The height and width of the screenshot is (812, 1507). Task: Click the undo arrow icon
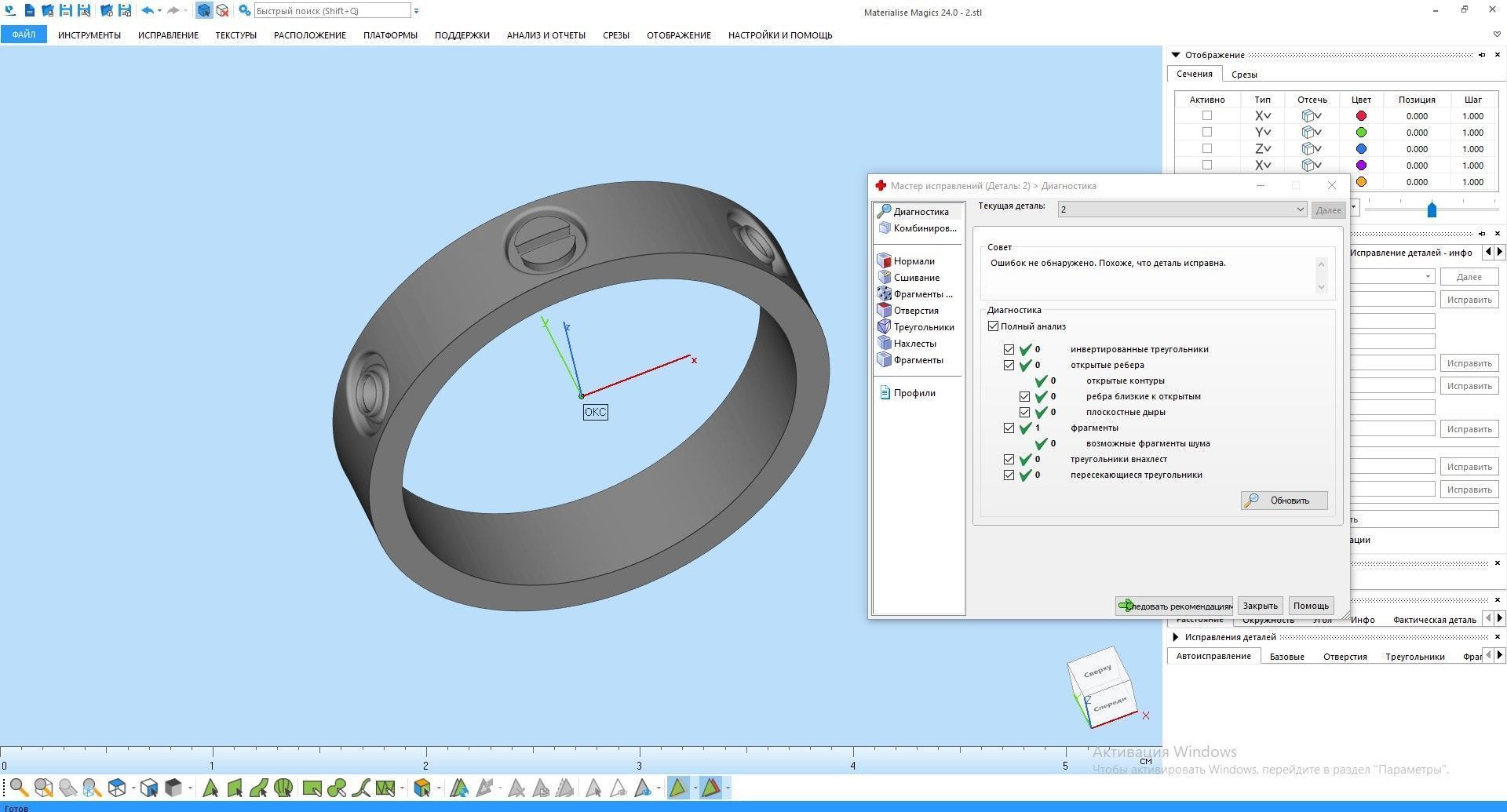point(147,11)
